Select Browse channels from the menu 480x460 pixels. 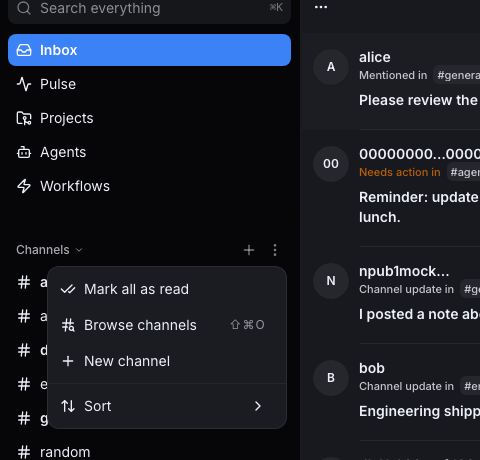167,325
